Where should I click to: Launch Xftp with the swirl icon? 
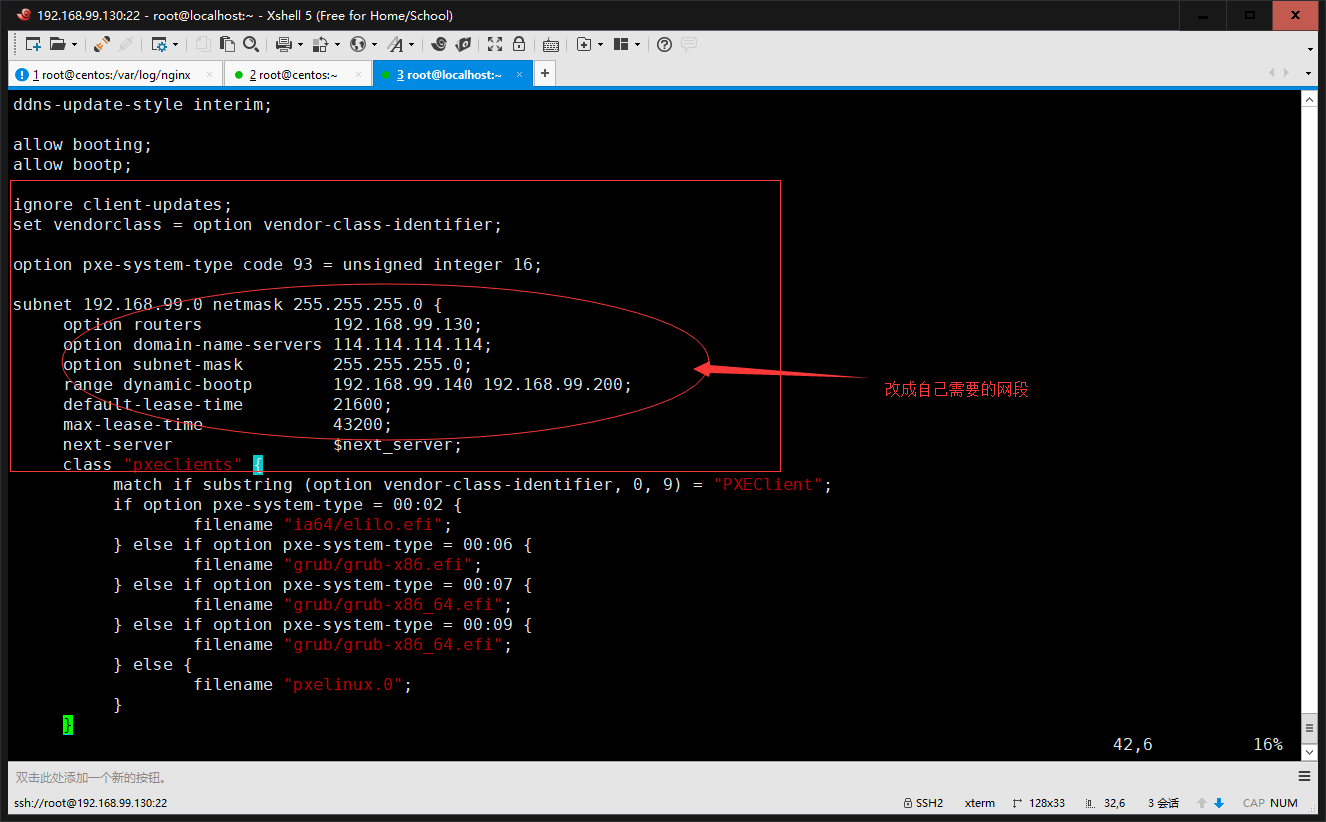pos(438,44)
